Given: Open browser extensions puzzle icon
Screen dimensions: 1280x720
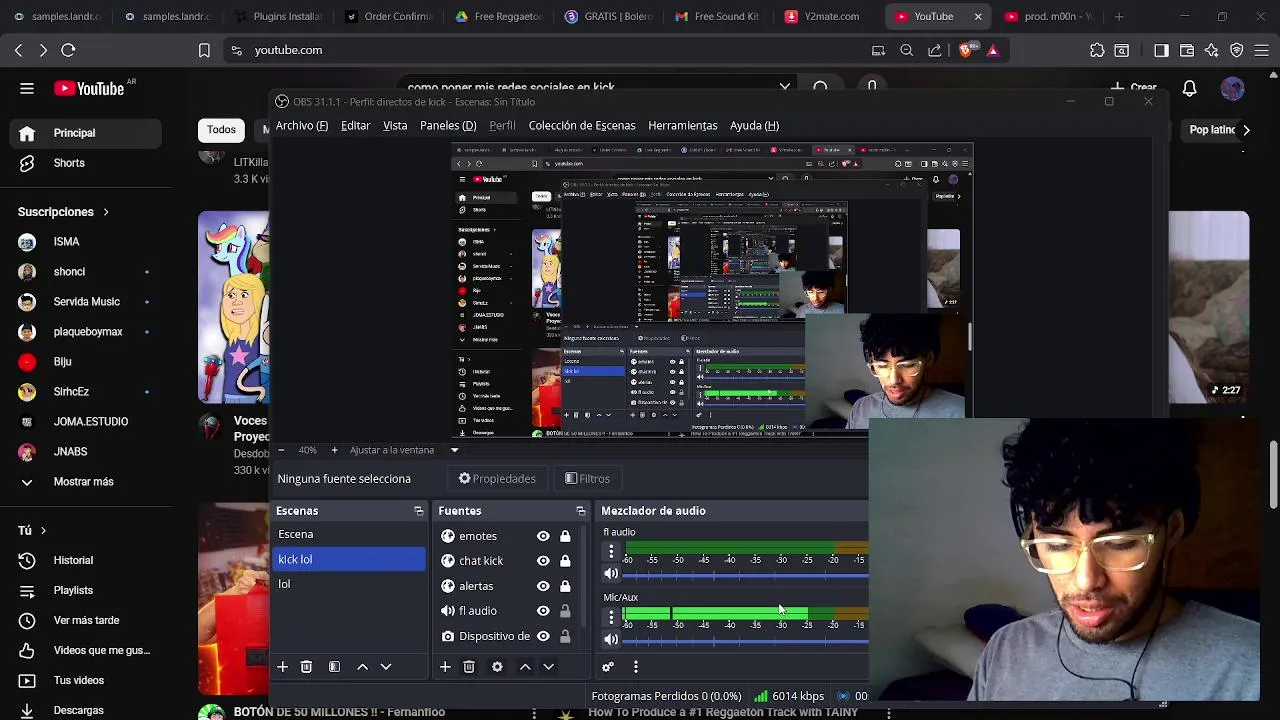Looking at the screenshot, I should click(x=1097, y=50).
